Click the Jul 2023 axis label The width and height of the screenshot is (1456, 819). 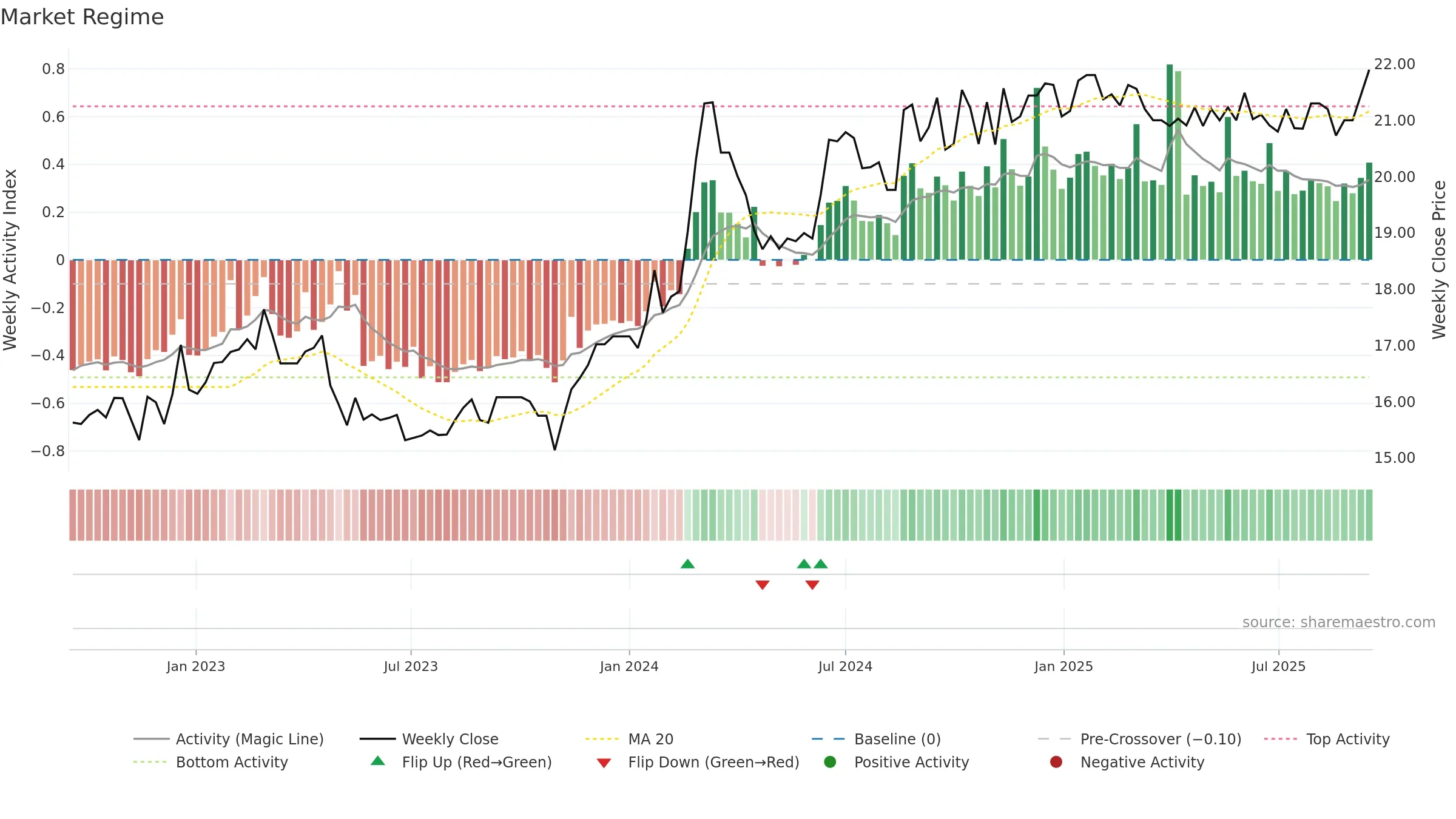click(411, 666)
